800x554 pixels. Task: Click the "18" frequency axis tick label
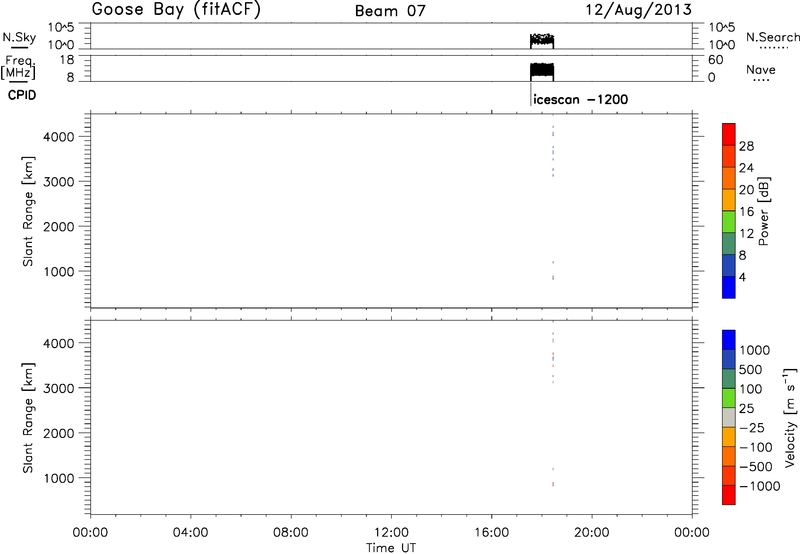66,60
